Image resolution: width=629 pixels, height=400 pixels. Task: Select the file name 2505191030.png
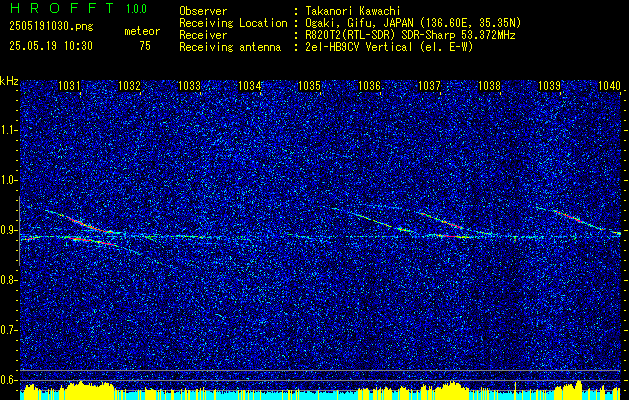(x=51, y=27)
